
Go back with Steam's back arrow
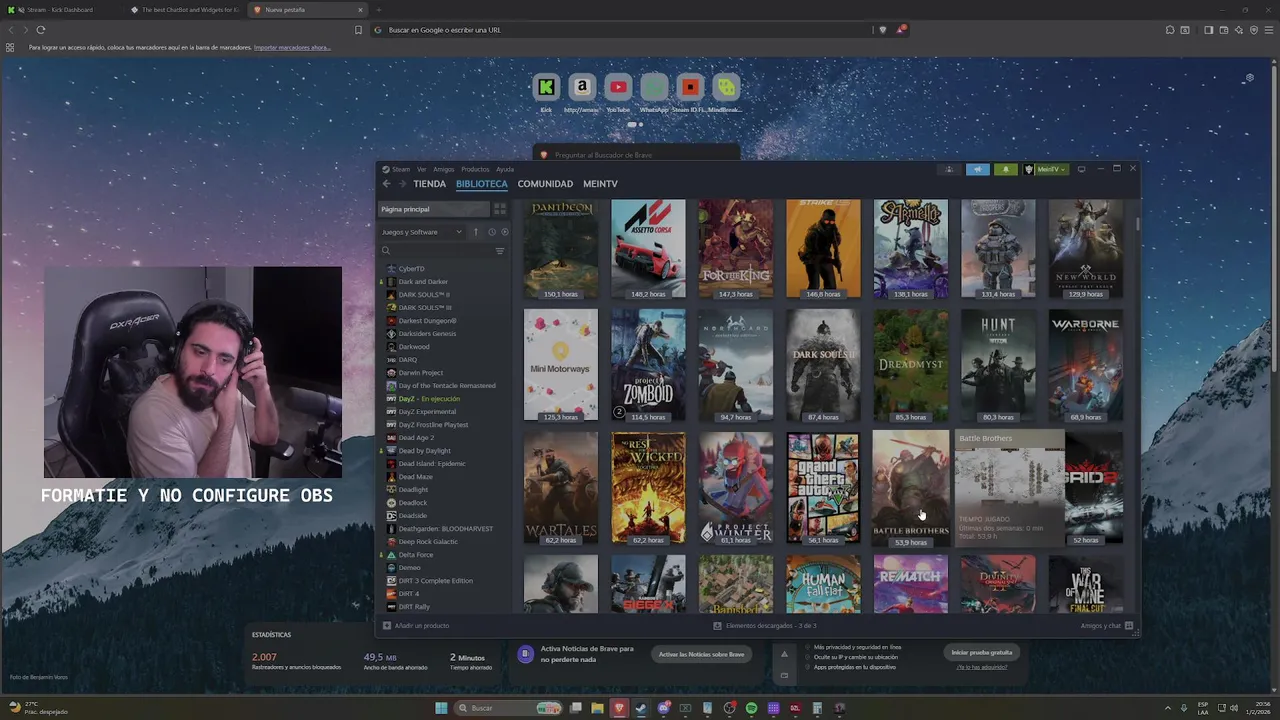(386, 184)
